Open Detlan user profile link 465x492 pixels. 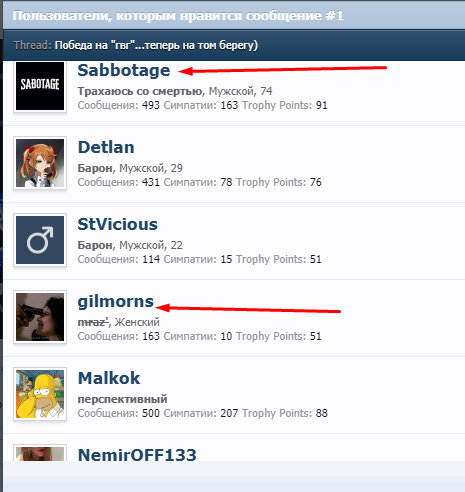106,147
